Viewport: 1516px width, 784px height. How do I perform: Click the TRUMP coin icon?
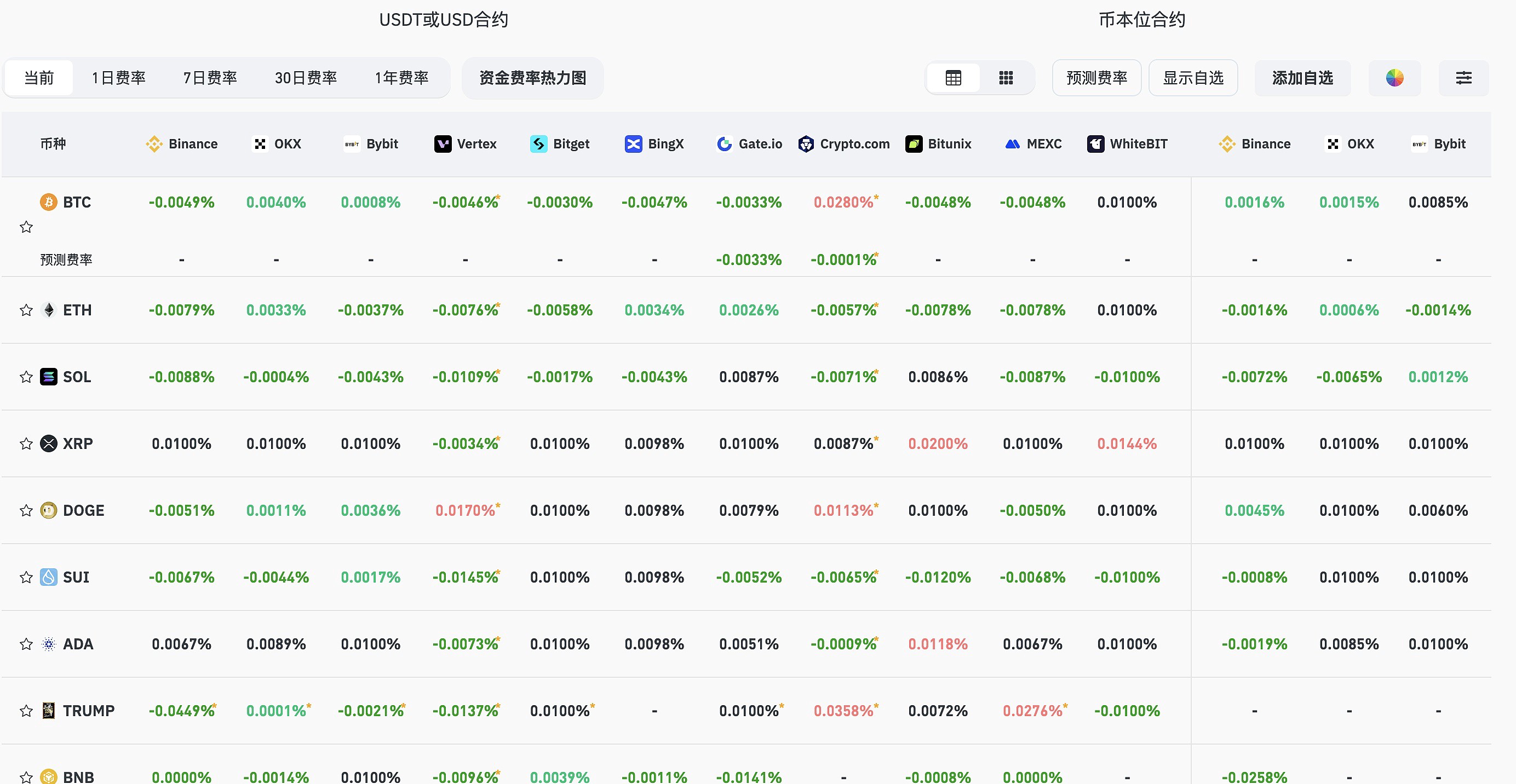tap(48, 711)
